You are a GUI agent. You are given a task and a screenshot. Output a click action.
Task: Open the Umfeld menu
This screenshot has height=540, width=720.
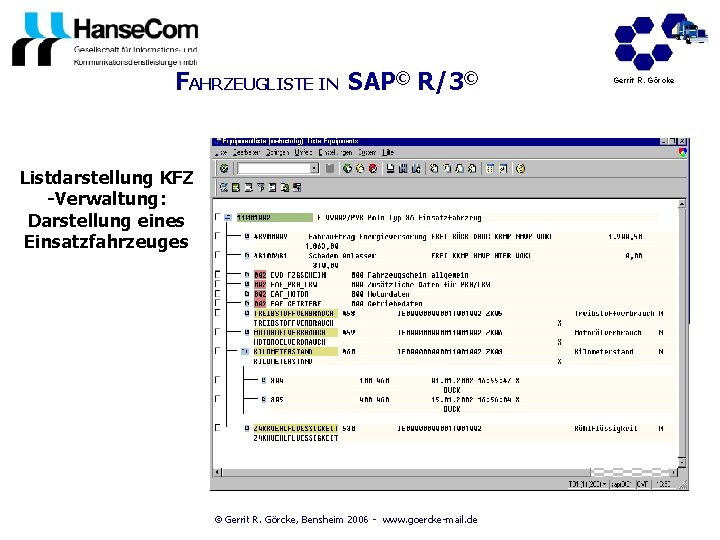304,152
